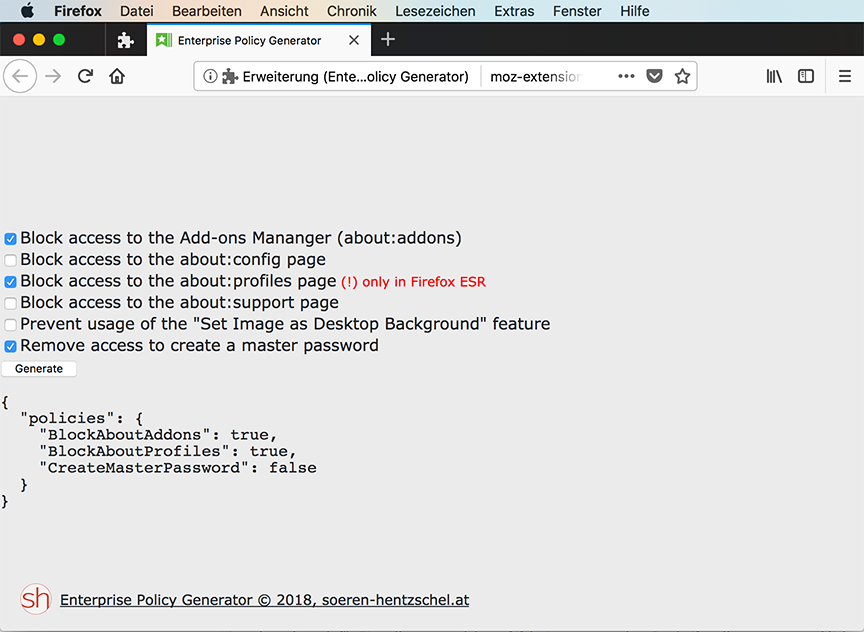The height and width of the screenshot is (632, 864).
Task: Click the "policies": { line
Action: pyautogui.click(x=82, y=418)
